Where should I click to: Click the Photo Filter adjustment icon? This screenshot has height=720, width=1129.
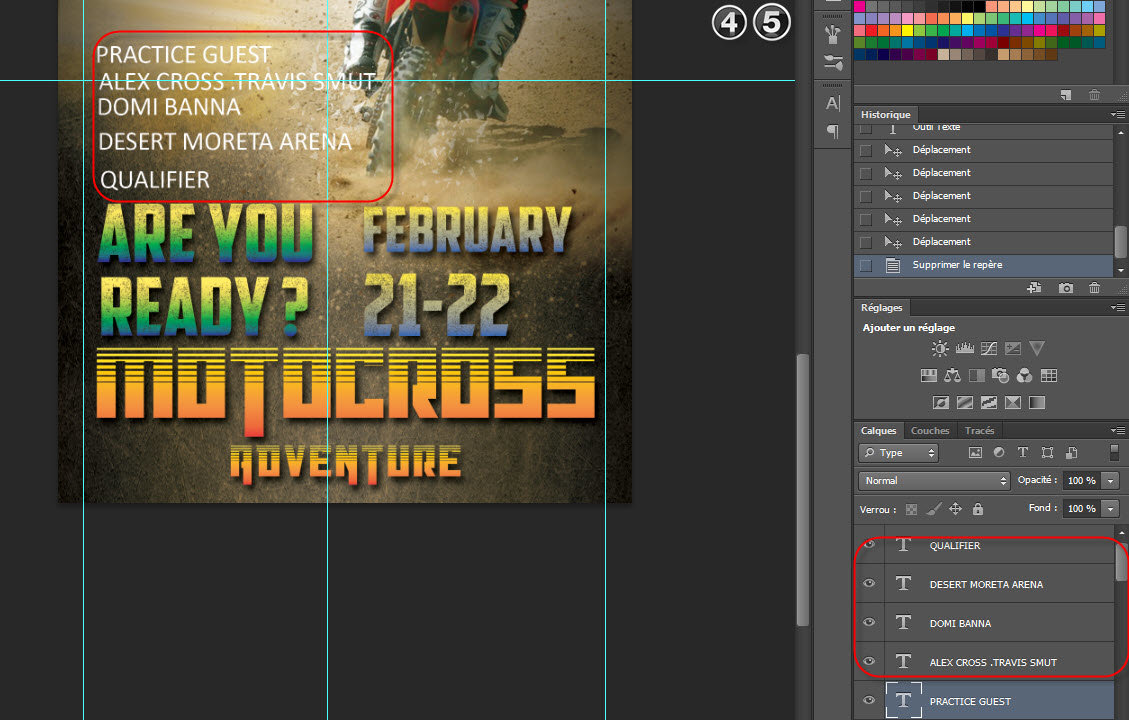click(x=999, y=376)
